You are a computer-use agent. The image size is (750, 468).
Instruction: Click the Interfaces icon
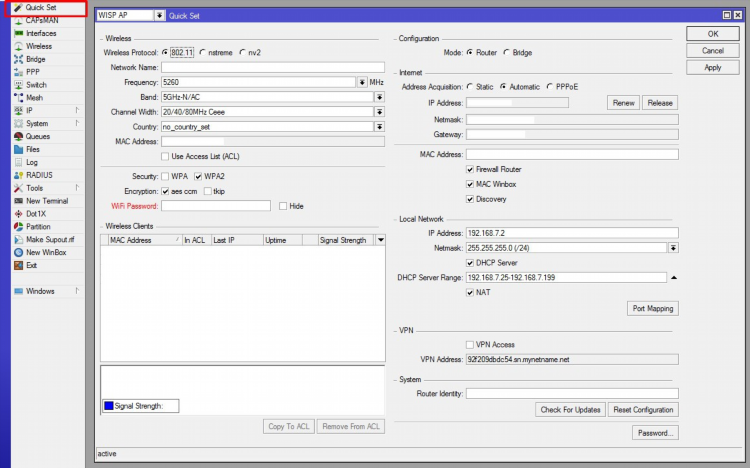[18, 33]
